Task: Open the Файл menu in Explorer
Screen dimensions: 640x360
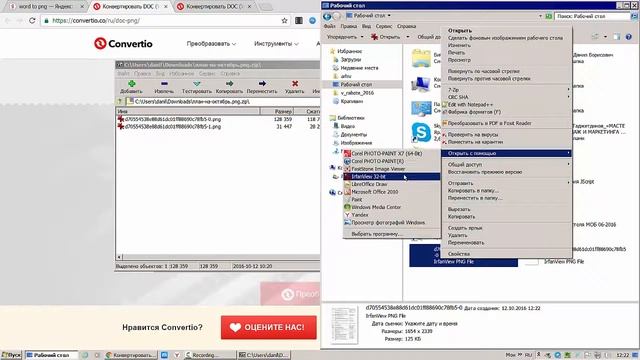Action: pyautogui.click(x=330, y=26)
